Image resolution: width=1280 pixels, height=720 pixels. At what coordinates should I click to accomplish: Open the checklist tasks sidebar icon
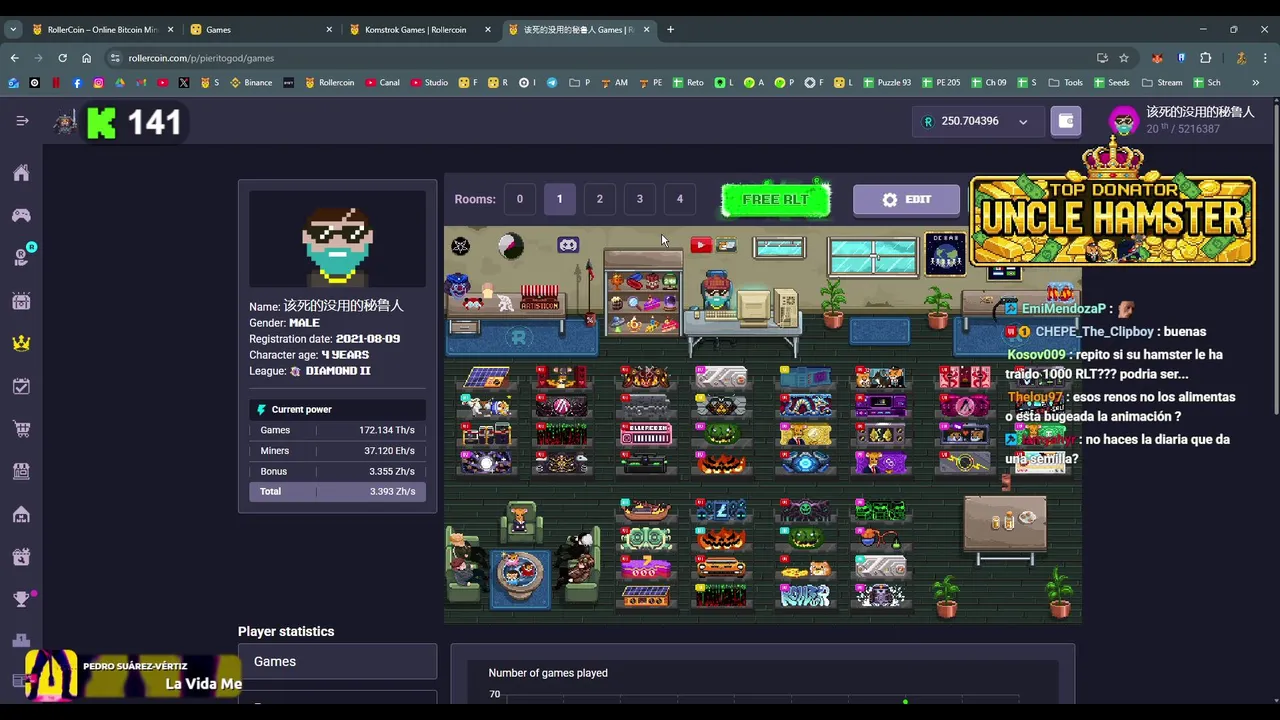click(21, 386)
